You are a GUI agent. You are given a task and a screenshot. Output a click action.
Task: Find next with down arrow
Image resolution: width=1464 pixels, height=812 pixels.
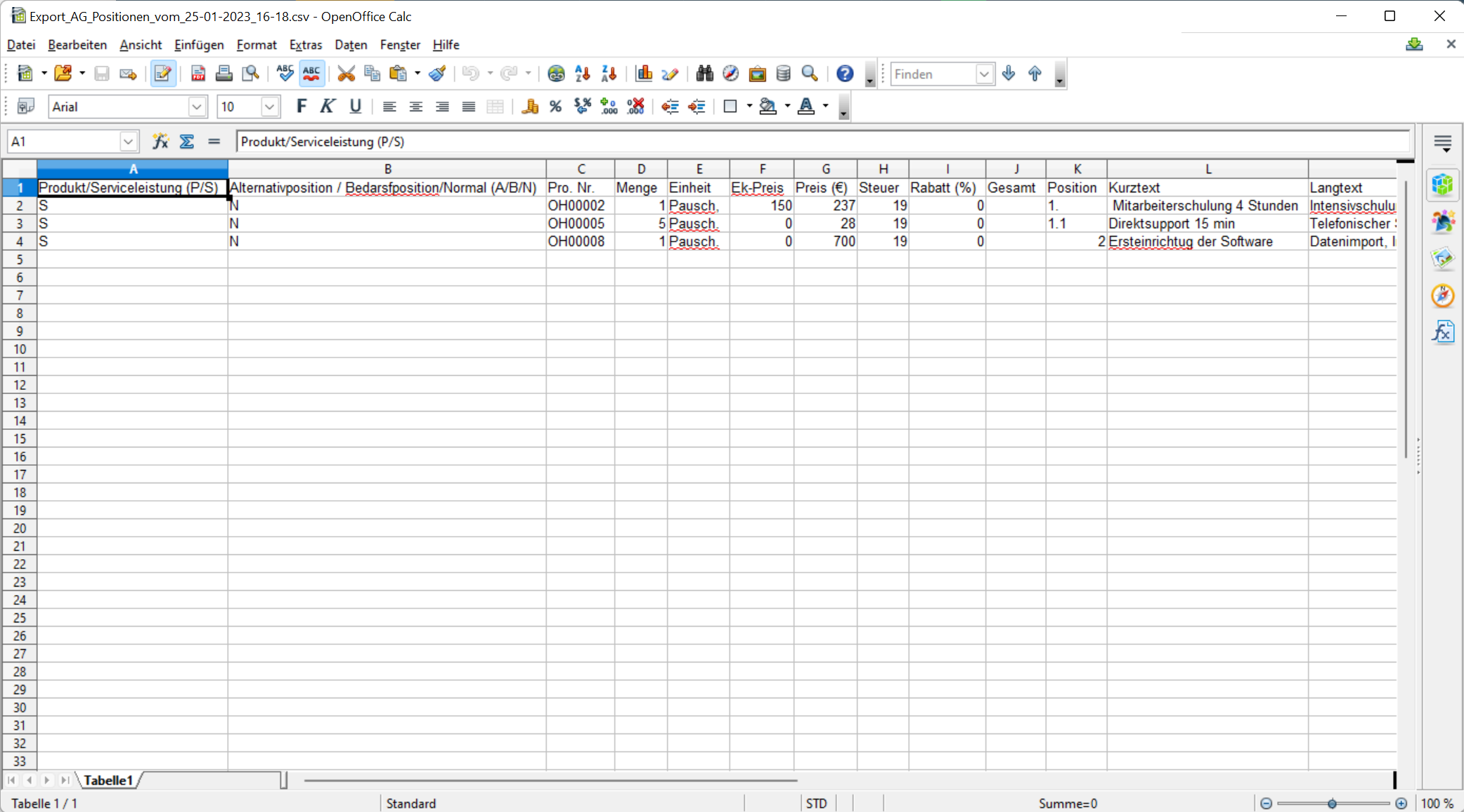pyautogui.click(x=1009, y=74)
